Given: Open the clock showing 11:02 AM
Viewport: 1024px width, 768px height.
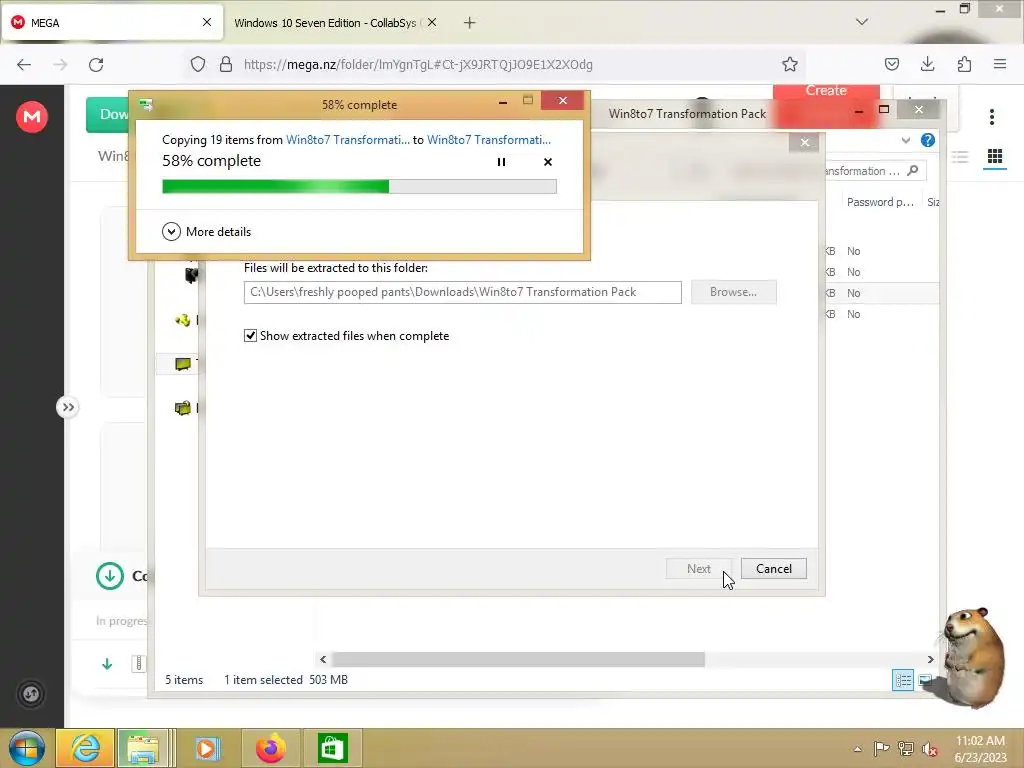Looking at the screenshot, I should [x=980, y=749].
